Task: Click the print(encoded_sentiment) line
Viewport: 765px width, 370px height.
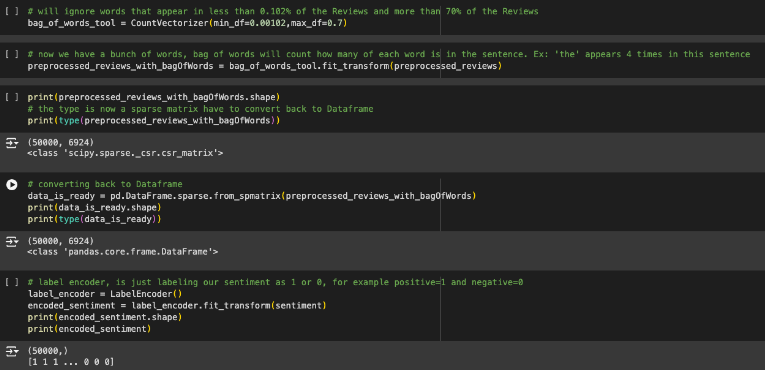Action: (89, 329)
